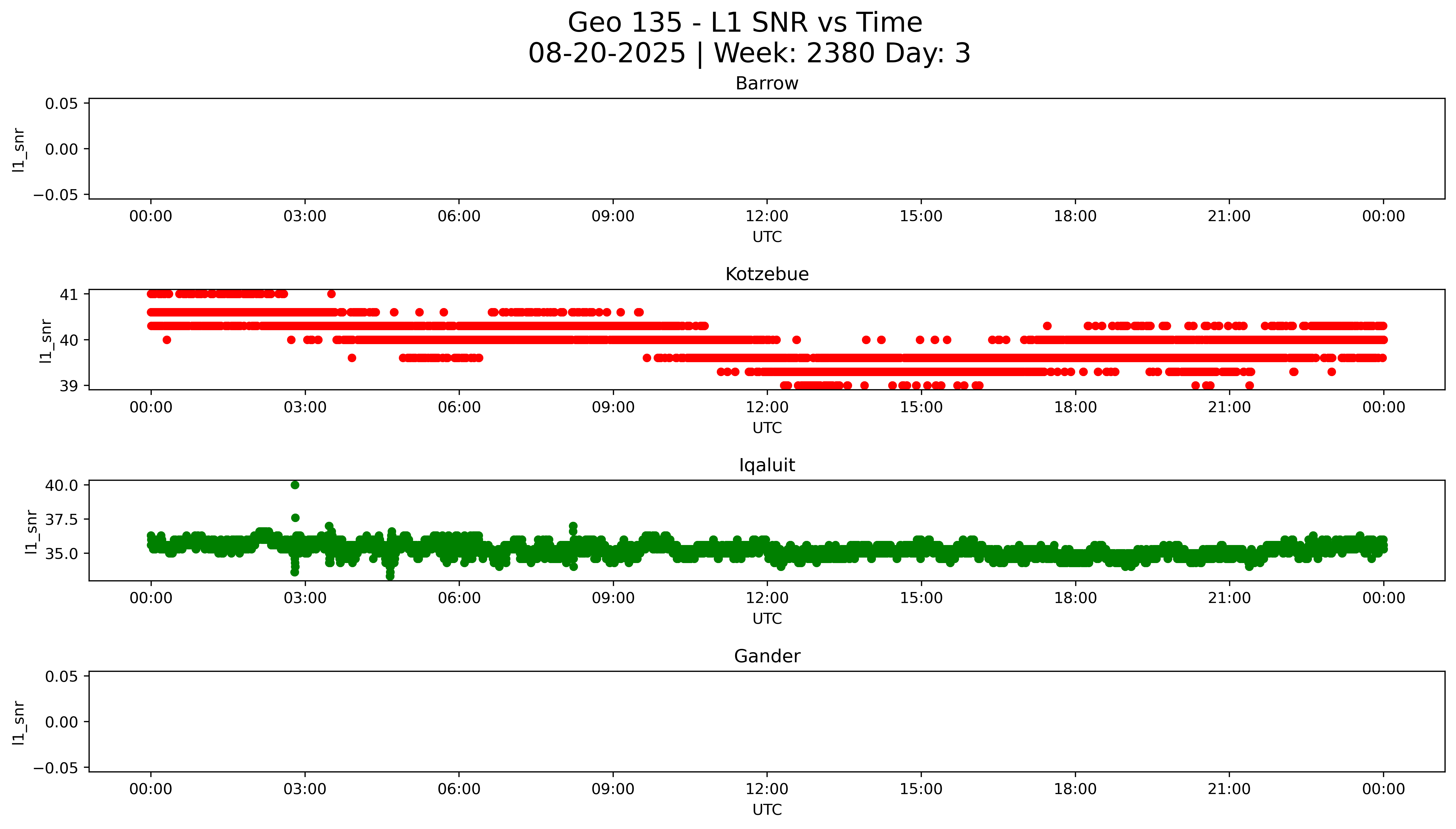Click the Iqaluit outlier point at 40.0
The image size is (1456, 829).
(295, 485)
